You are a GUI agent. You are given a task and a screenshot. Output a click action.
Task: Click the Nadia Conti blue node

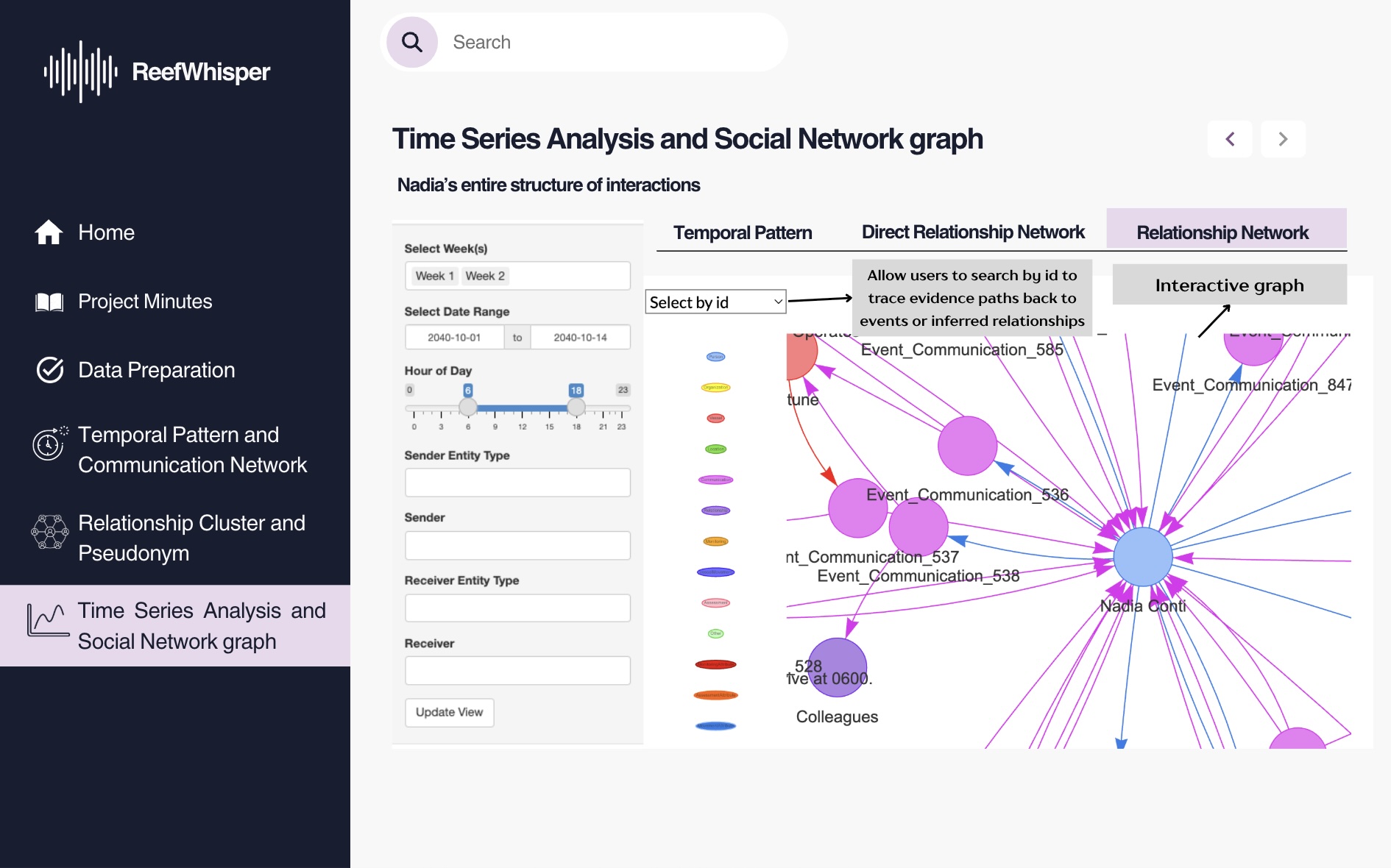[x=1143, y=557]
